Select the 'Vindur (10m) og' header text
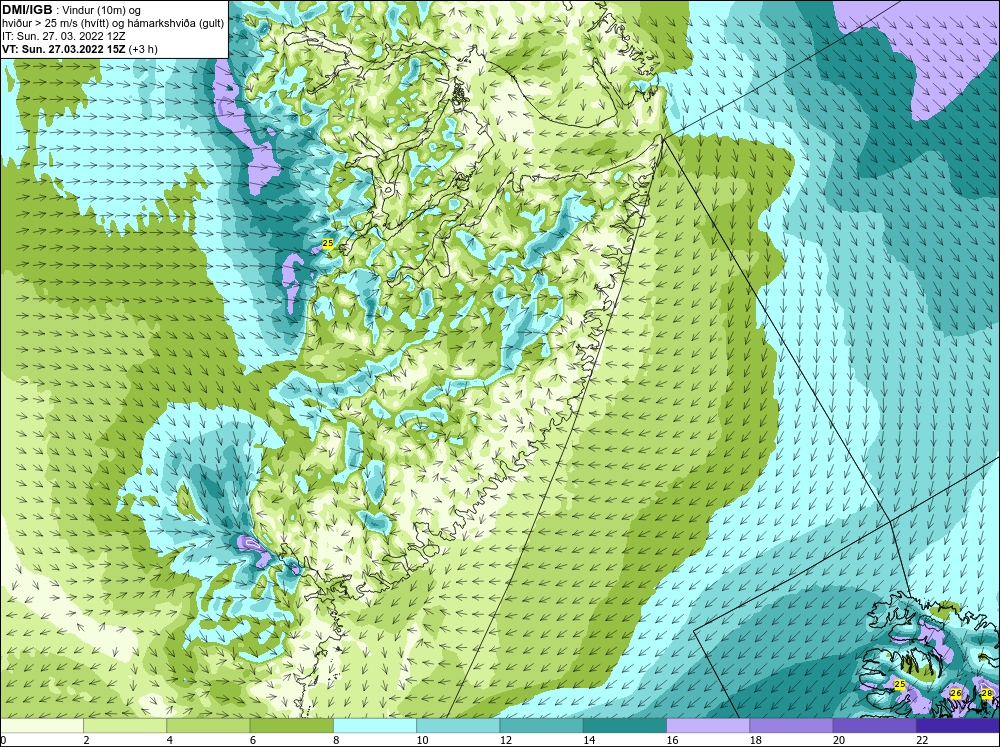The width and height of the screenshot is (1000, 747). [103, 11]
